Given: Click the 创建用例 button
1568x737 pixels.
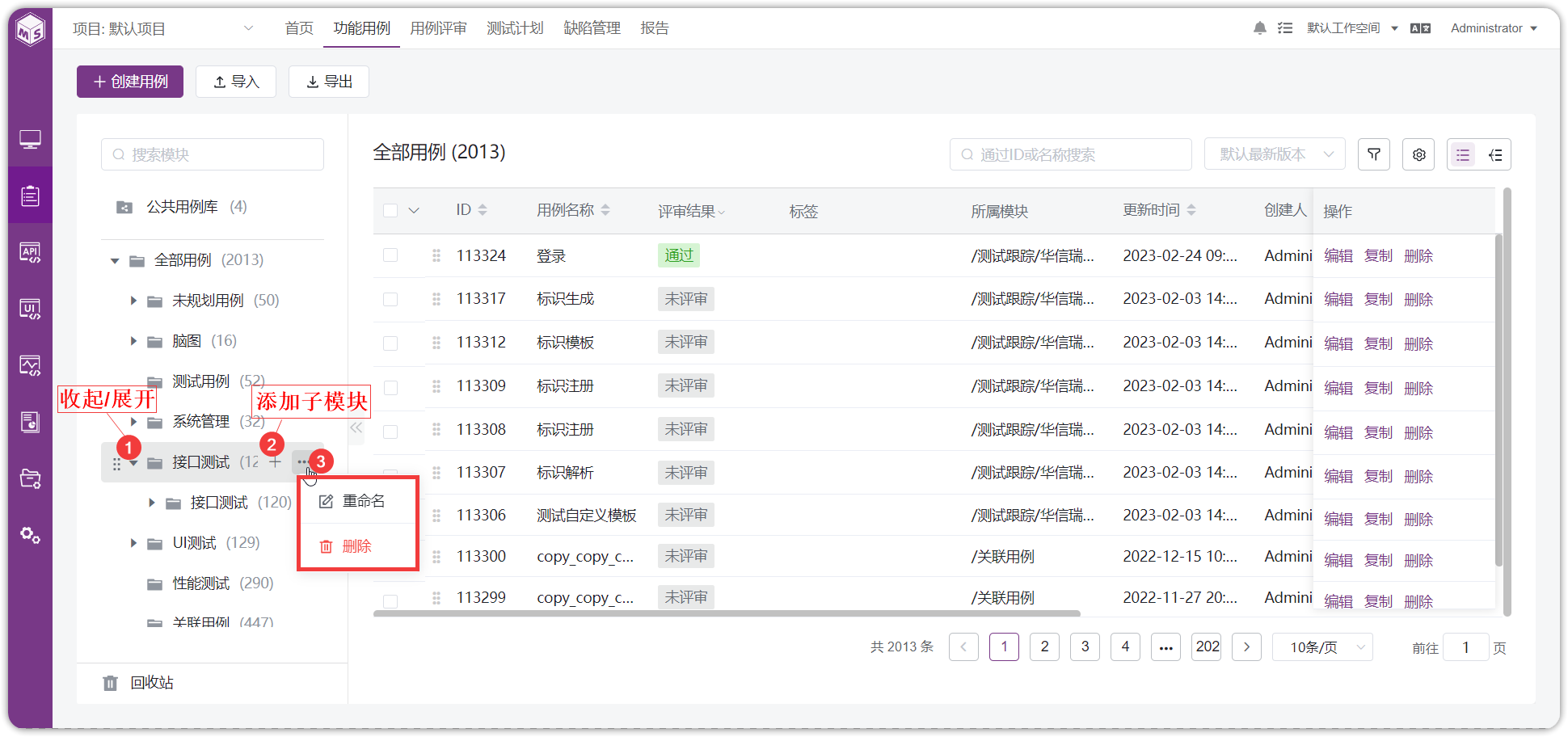Looking at the screenshot, I should point(130,82).
